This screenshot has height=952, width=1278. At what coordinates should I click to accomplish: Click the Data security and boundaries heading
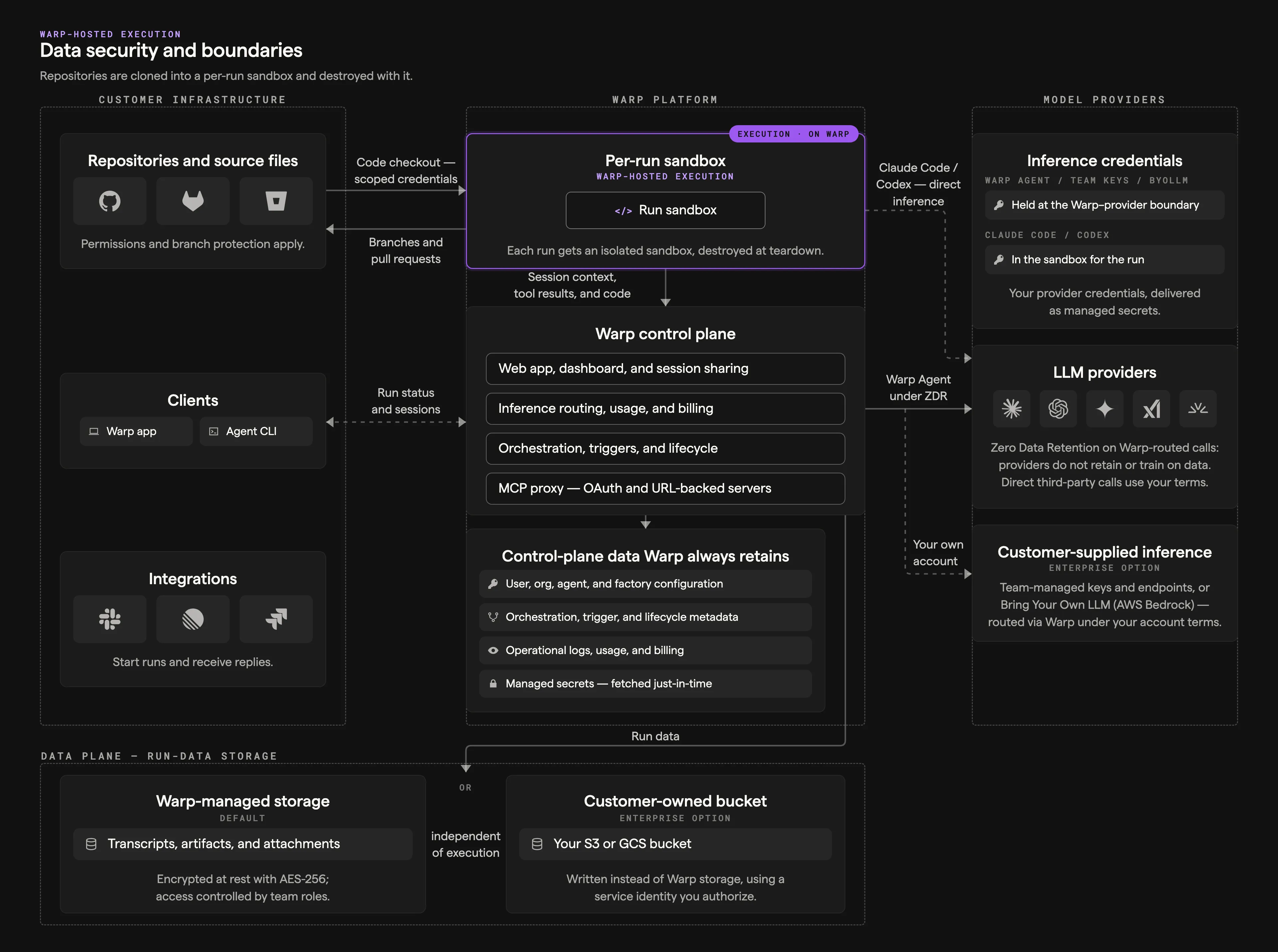[171, 51]
